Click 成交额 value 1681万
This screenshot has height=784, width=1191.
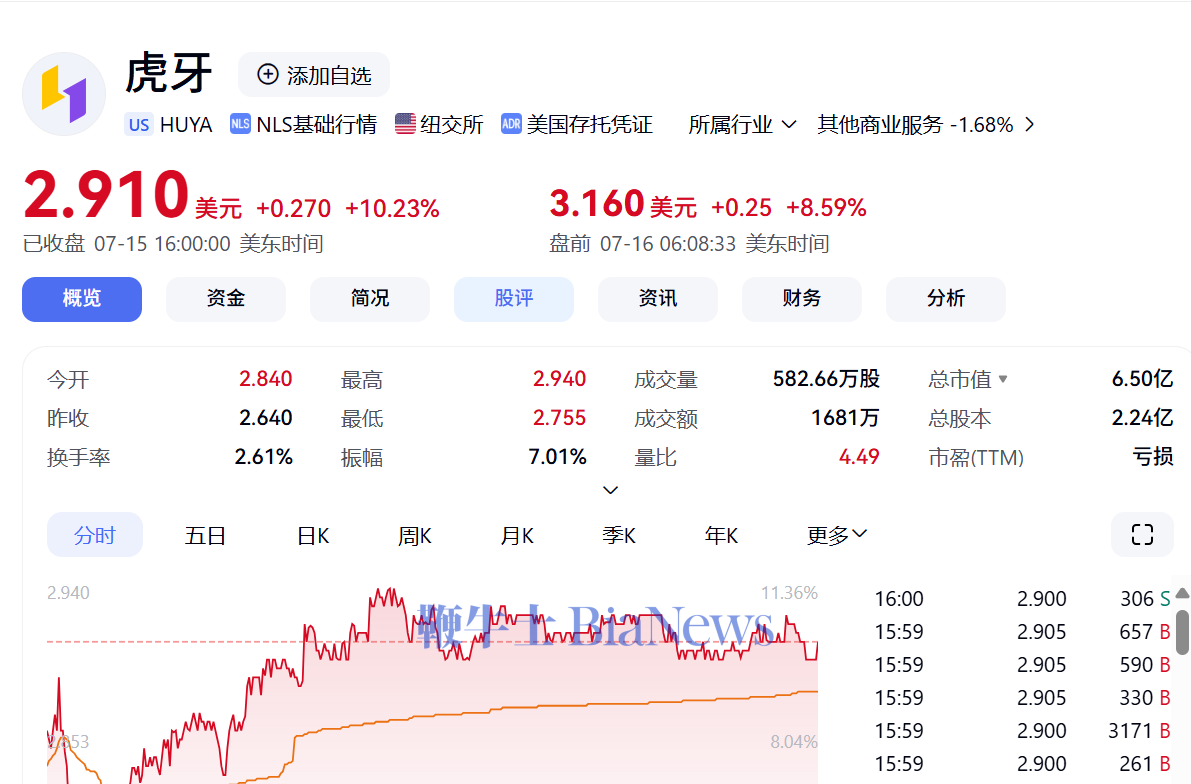(845, 418)
